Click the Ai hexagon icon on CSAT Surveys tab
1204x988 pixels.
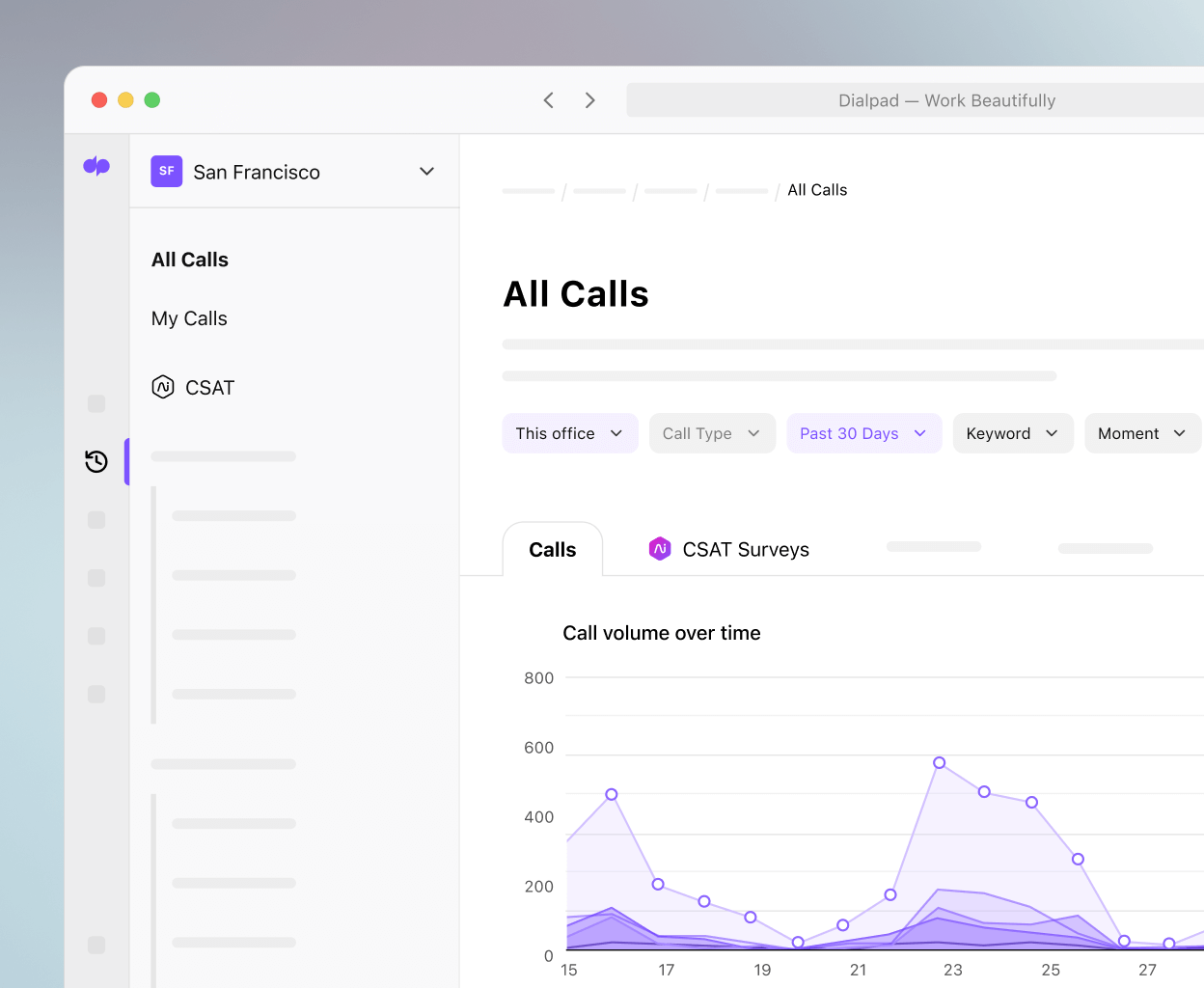[x=660, y=548]
